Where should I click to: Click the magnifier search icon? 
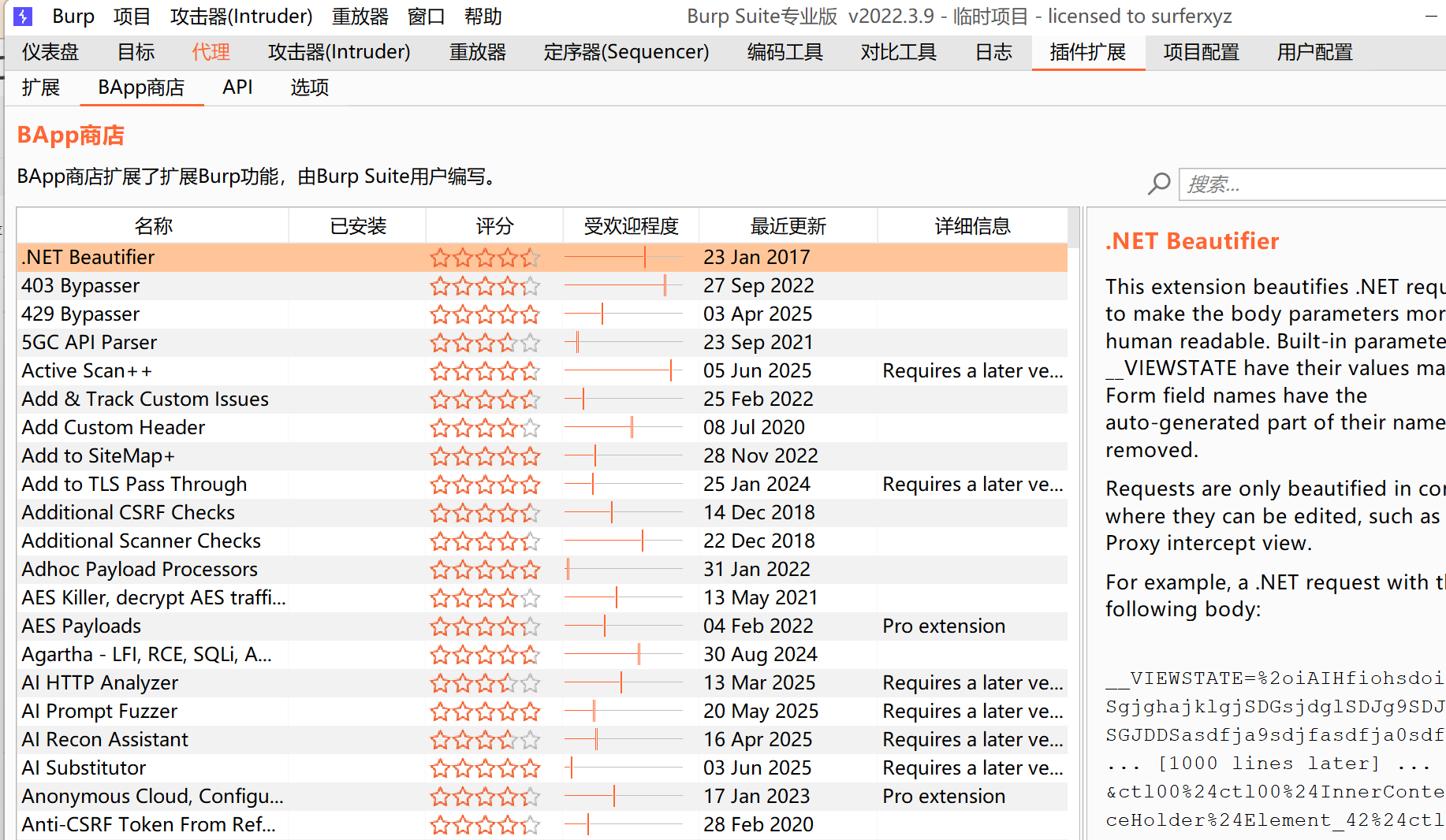(x=1159, y=184)
